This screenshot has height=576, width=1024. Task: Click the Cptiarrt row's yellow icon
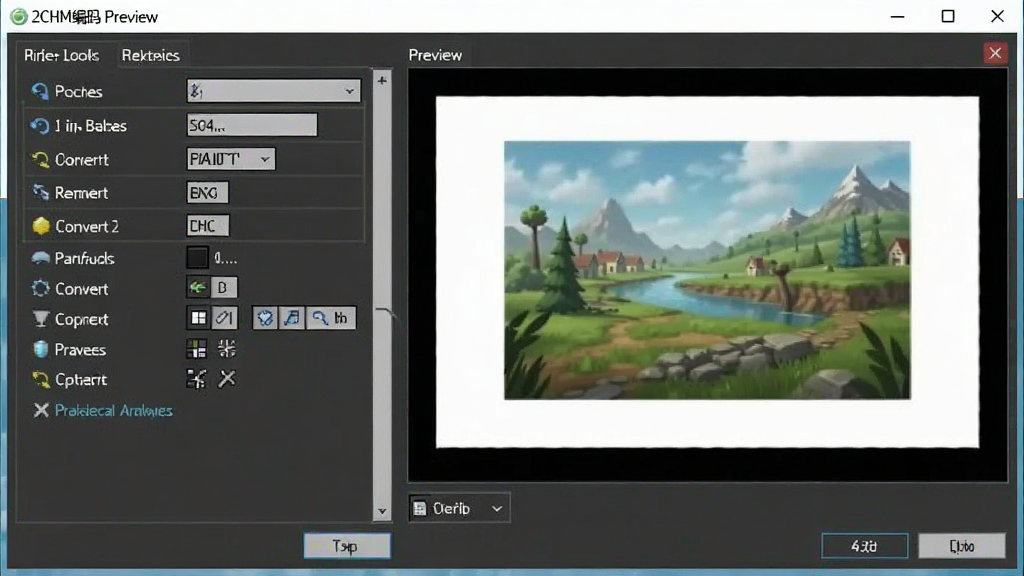point(40,379)
